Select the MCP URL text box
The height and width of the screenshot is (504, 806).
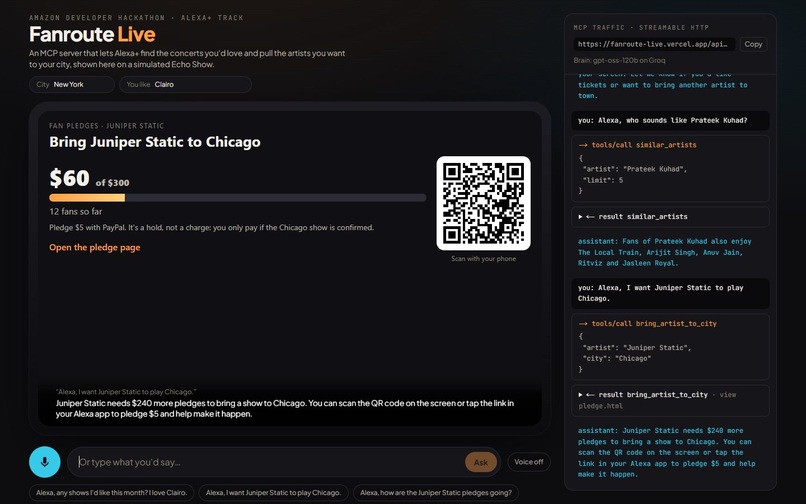(x=654, y=44)
